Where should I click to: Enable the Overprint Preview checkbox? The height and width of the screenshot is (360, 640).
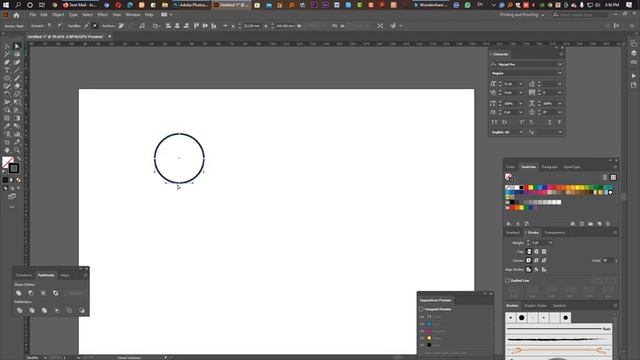coord(421,309)
